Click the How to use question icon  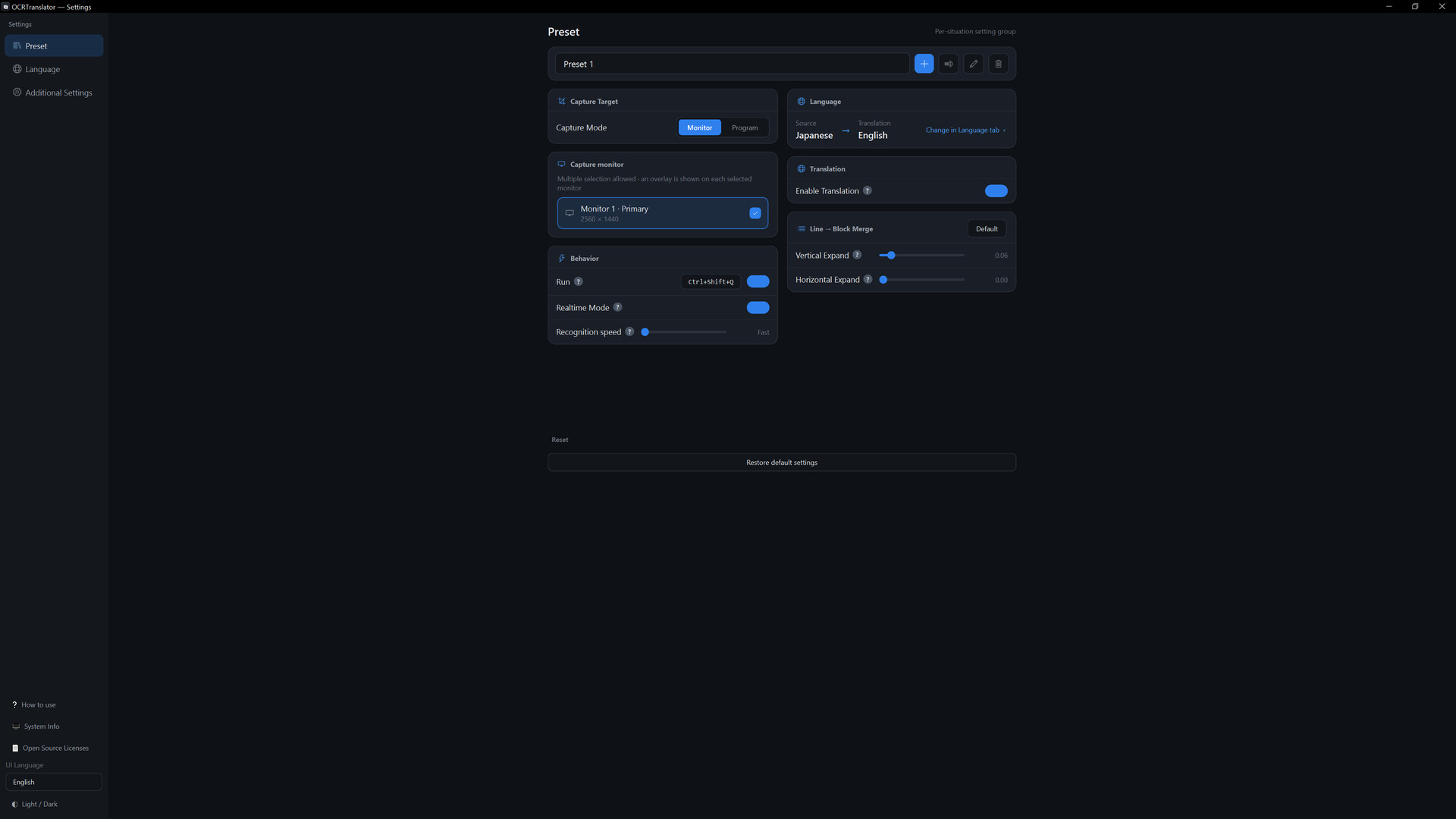pyautogui.click(x=14, y=704)
